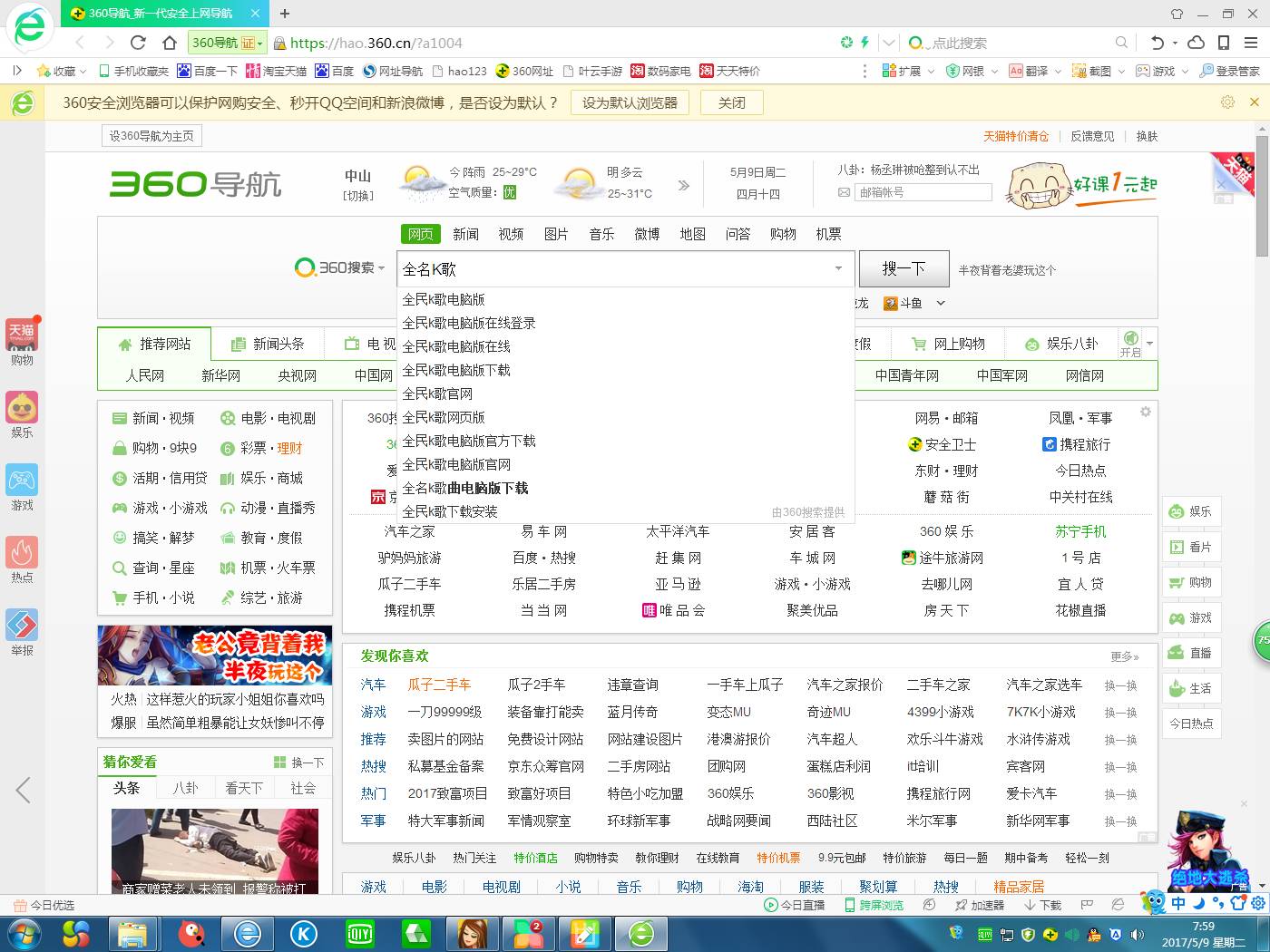
Task: Open 汽车之家 link
Action: point(409,531)
